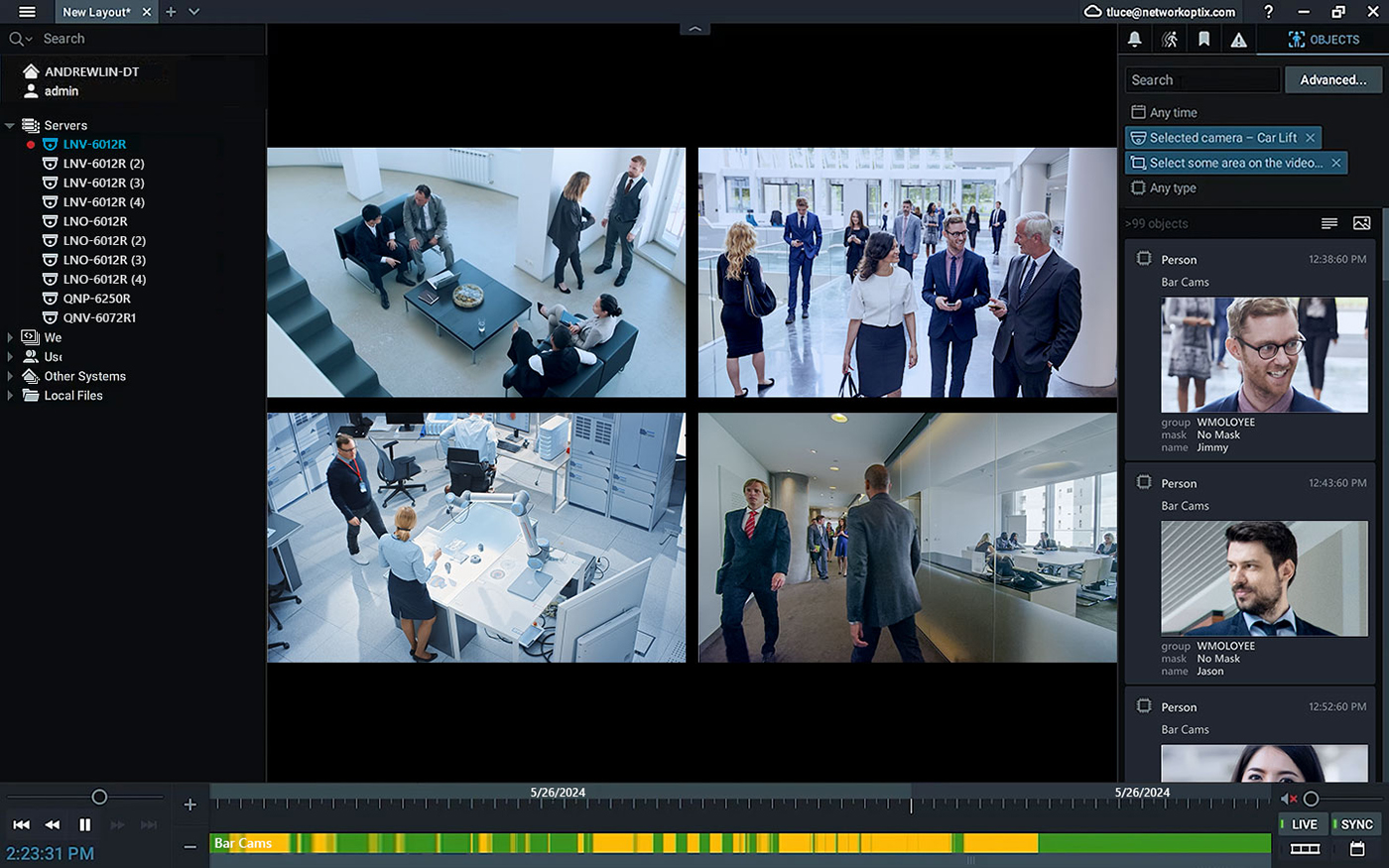Open the Events warning triangle tab
Image resolution: width=1389 pixels, height=868 pixels.
(x=1238, y=40)
